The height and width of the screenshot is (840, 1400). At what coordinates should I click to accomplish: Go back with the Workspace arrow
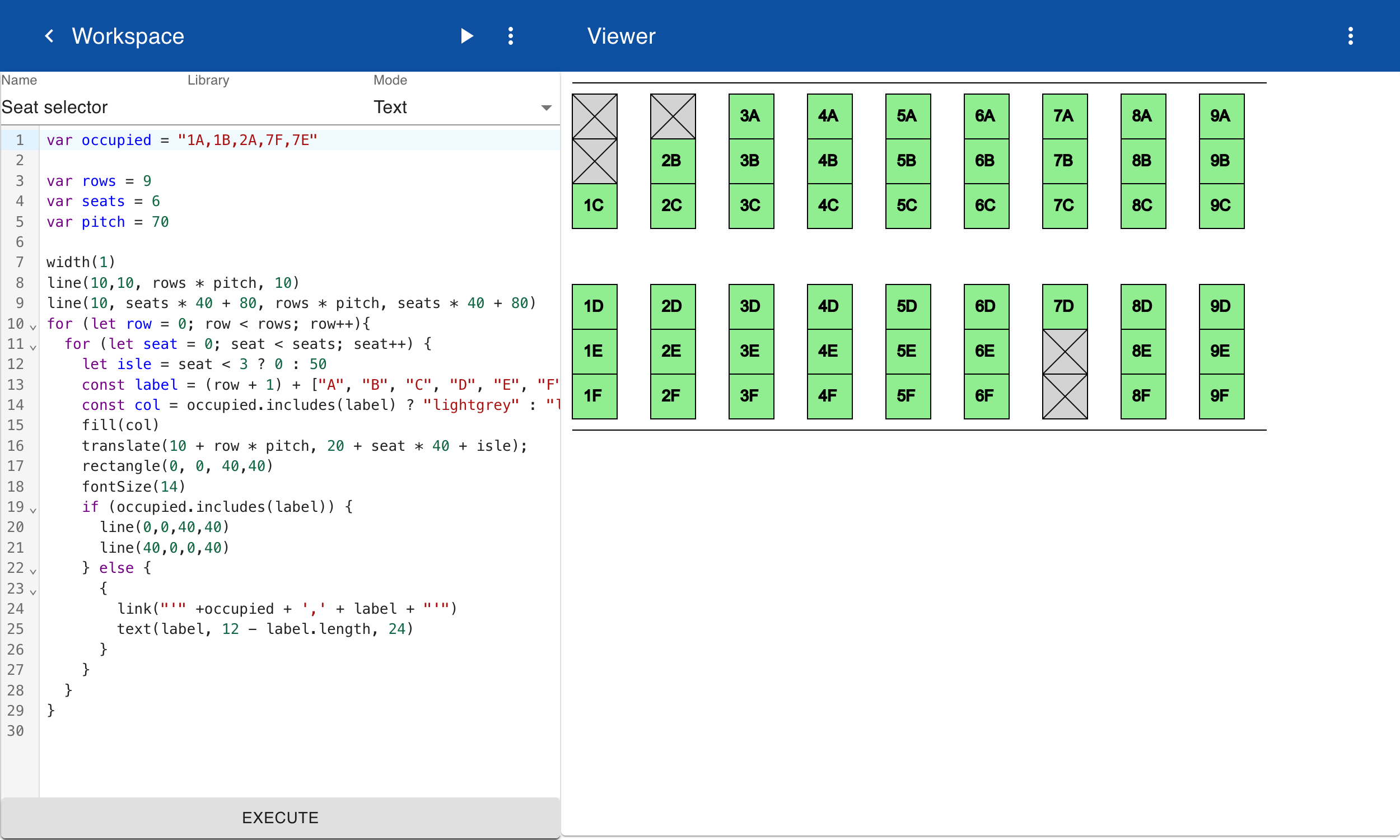coord(50,36)
